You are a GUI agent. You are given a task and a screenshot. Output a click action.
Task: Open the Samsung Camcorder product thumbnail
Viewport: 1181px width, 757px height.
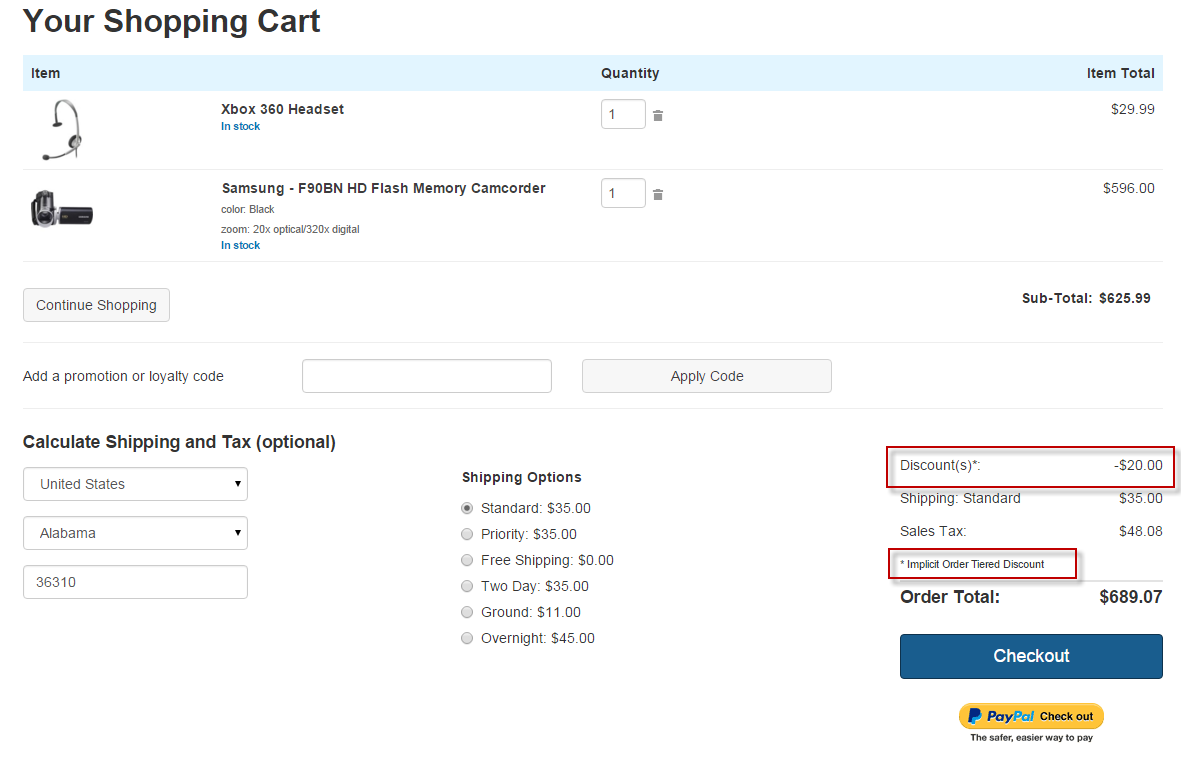click(x=62, y=209)
